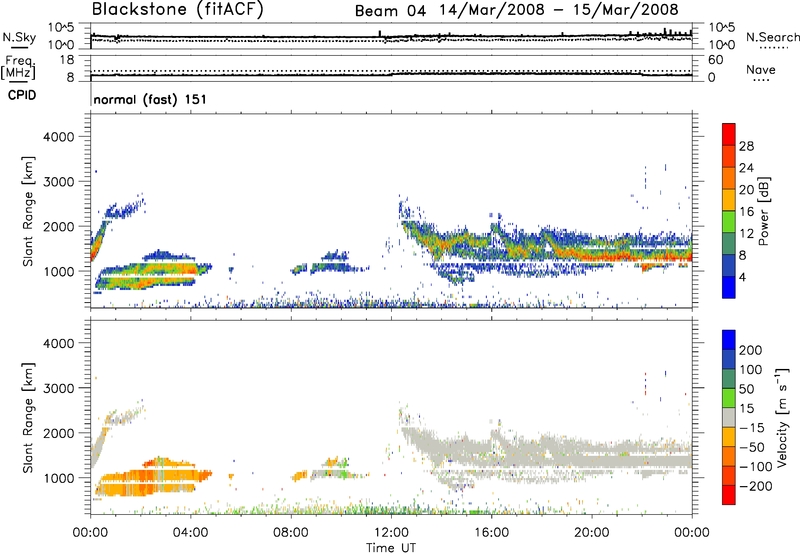The width and height of the screenshot is (800, 554).
Task: Click the "CPID" row label
Action: (x=22, y=95)
